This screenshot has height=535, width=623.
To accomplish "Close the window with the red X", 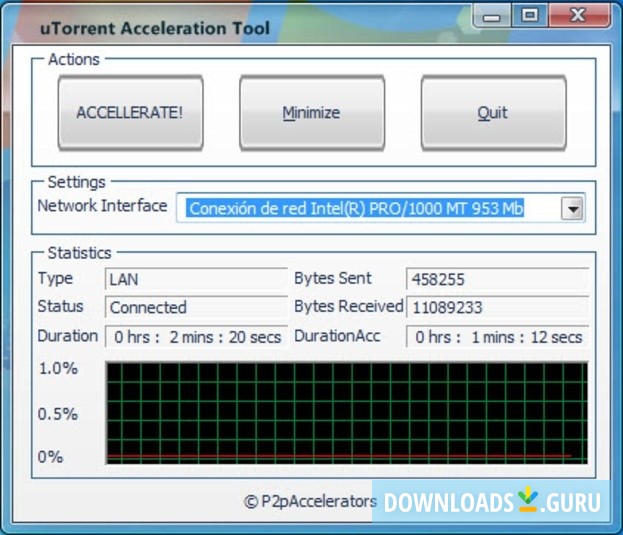I will (x=578, y=16).
